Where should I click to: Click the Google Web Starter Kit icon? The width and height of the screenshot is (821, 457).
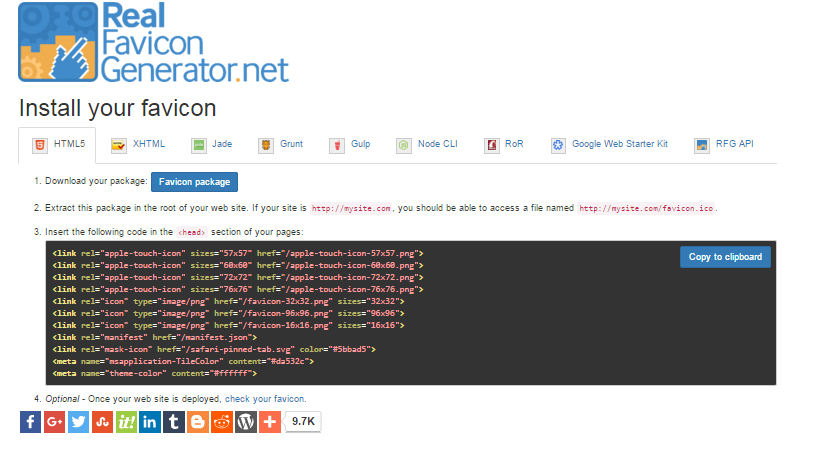[x=558, y=146]
